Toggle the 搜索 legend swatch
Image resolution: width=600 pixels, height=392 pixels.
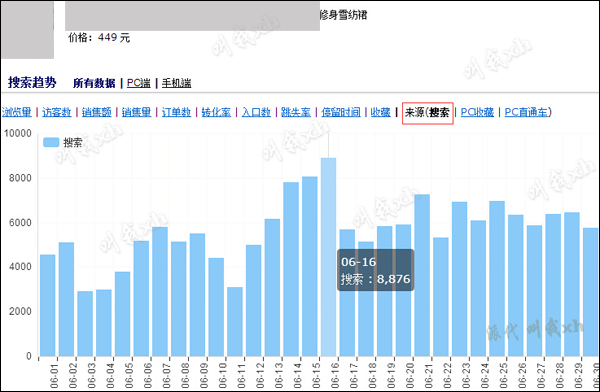(x=51, y=142)
